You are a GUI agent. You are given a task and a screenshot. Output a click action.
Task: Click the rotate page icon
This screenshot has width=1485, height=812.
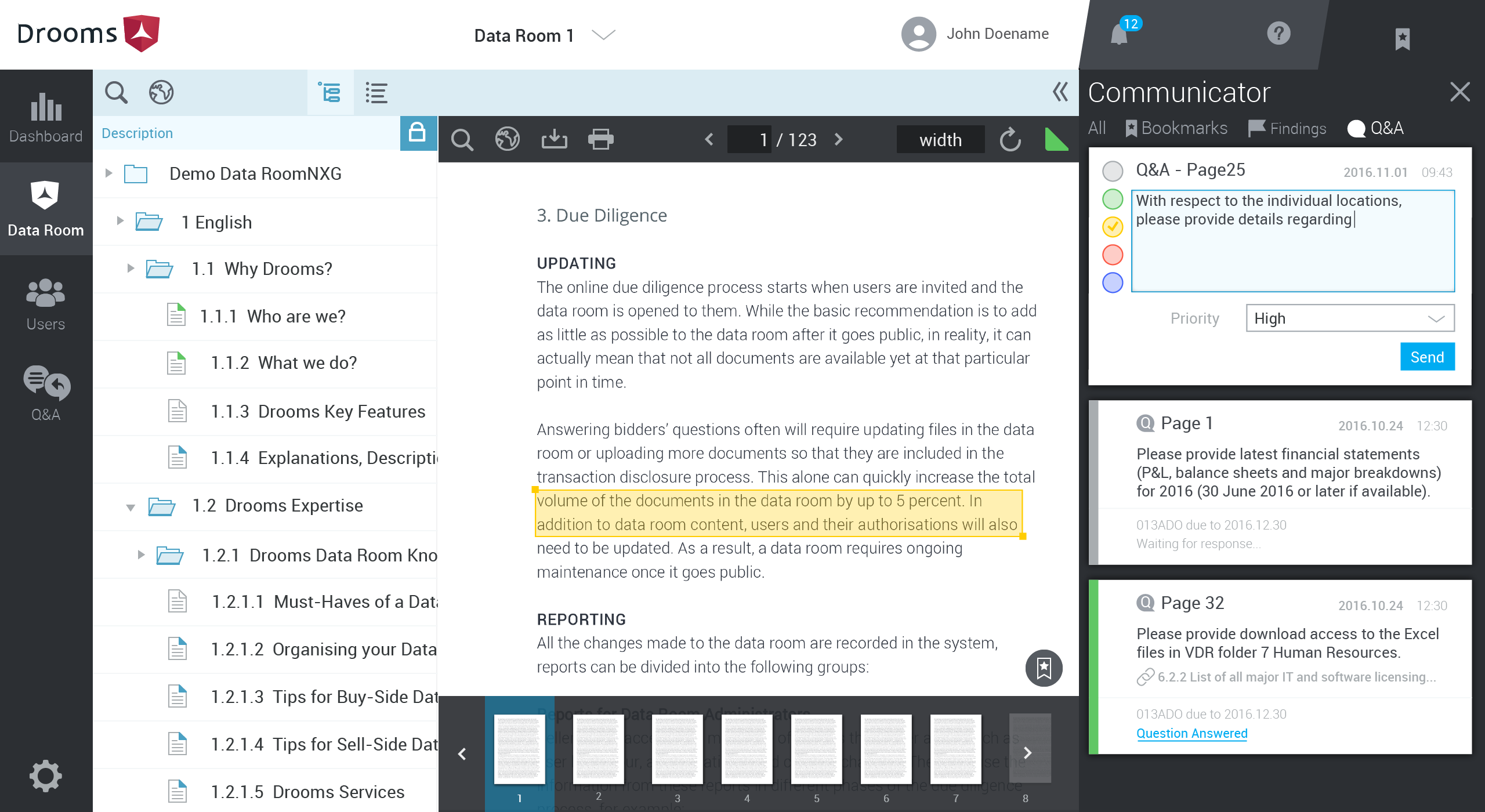point(1010,140)
